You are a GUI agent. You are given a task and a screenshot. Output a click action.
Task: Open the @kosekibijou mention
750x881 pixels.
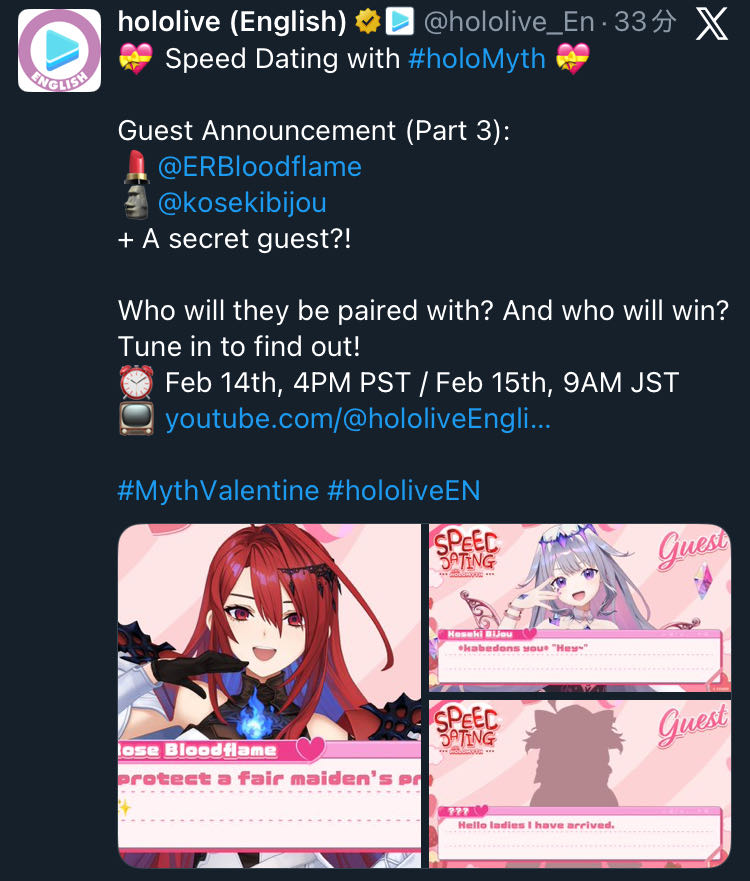tap(242, 203)
